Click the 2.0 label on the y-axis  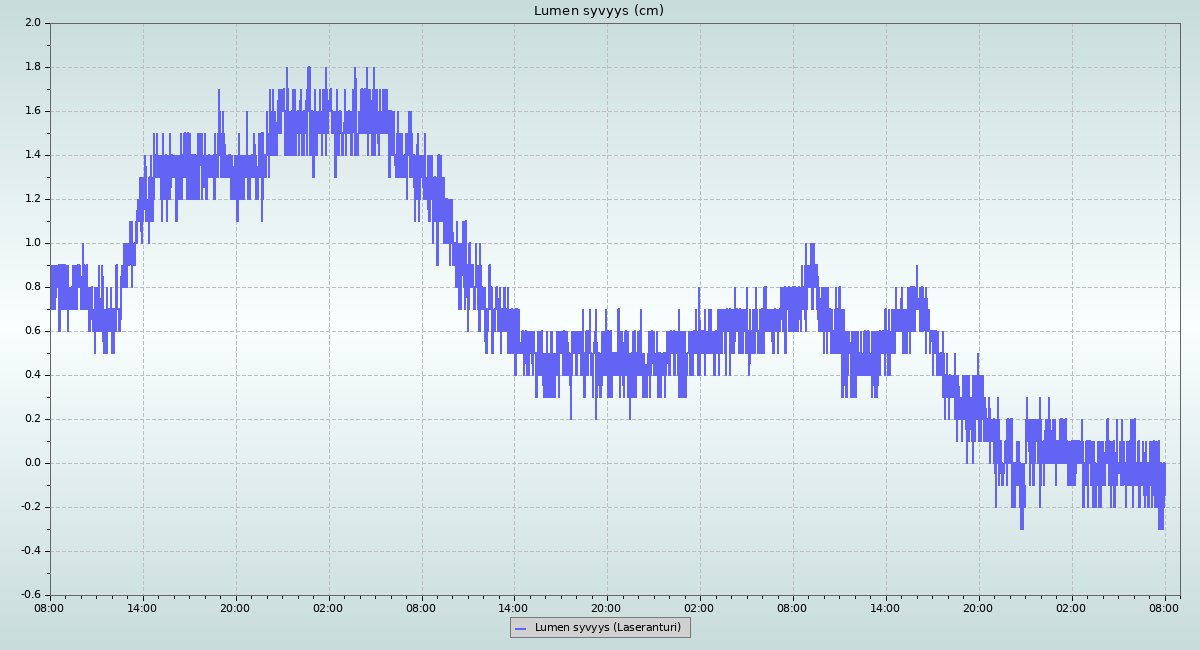coord(32,23)
